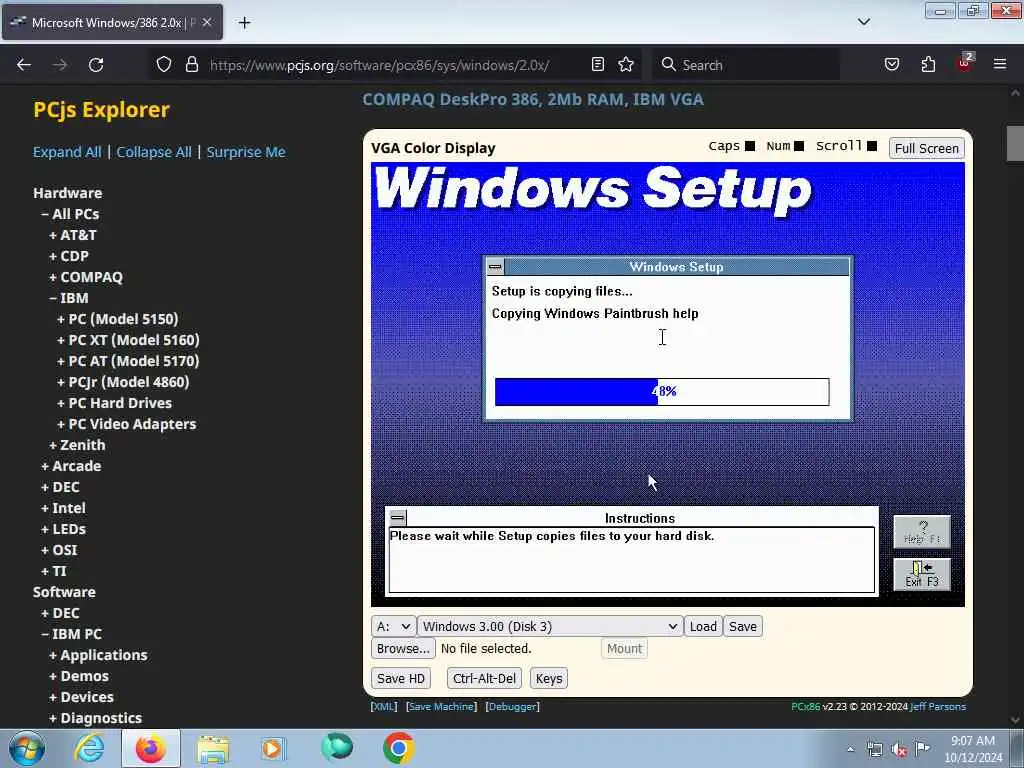The width and height of the screenshot is (1024, 768).
Task: Switch to Firefox in taskbar
Action: click(151, 748)
